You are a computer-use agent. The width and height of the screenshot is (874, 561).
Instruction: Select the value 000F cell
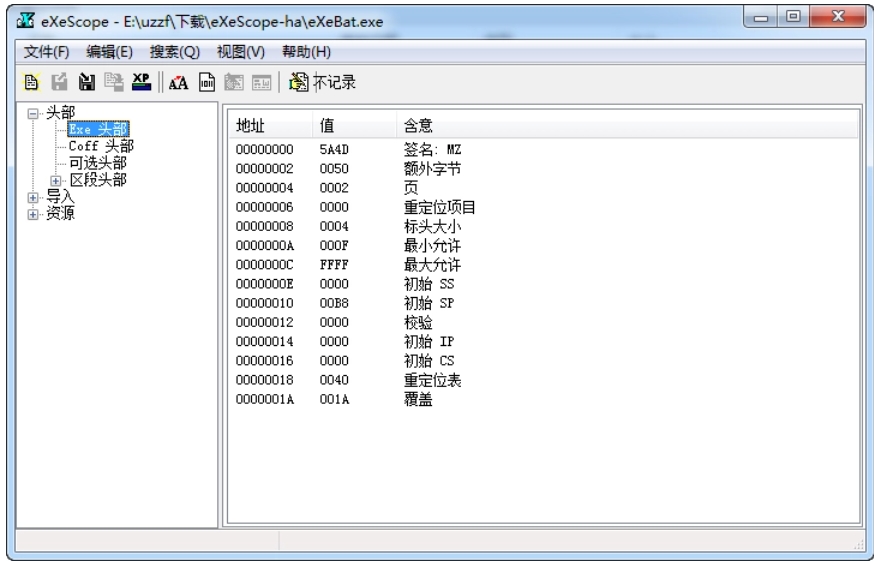coord(334,245)
